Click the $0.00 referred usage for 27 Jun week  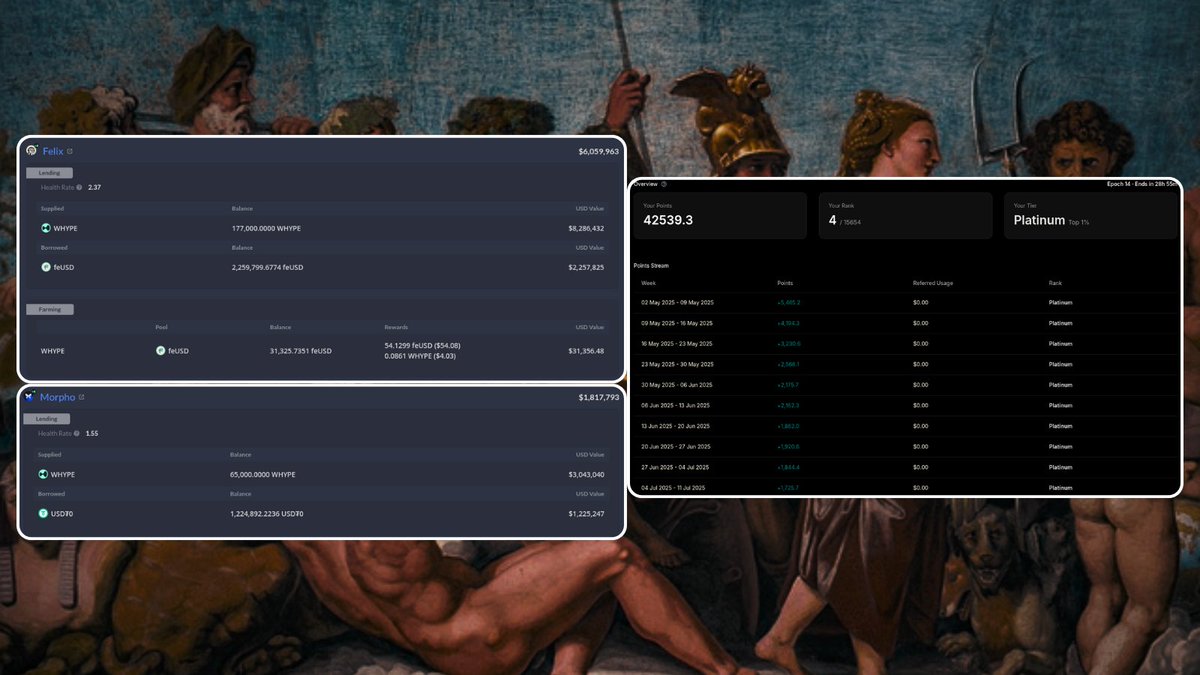click(921, 467)
